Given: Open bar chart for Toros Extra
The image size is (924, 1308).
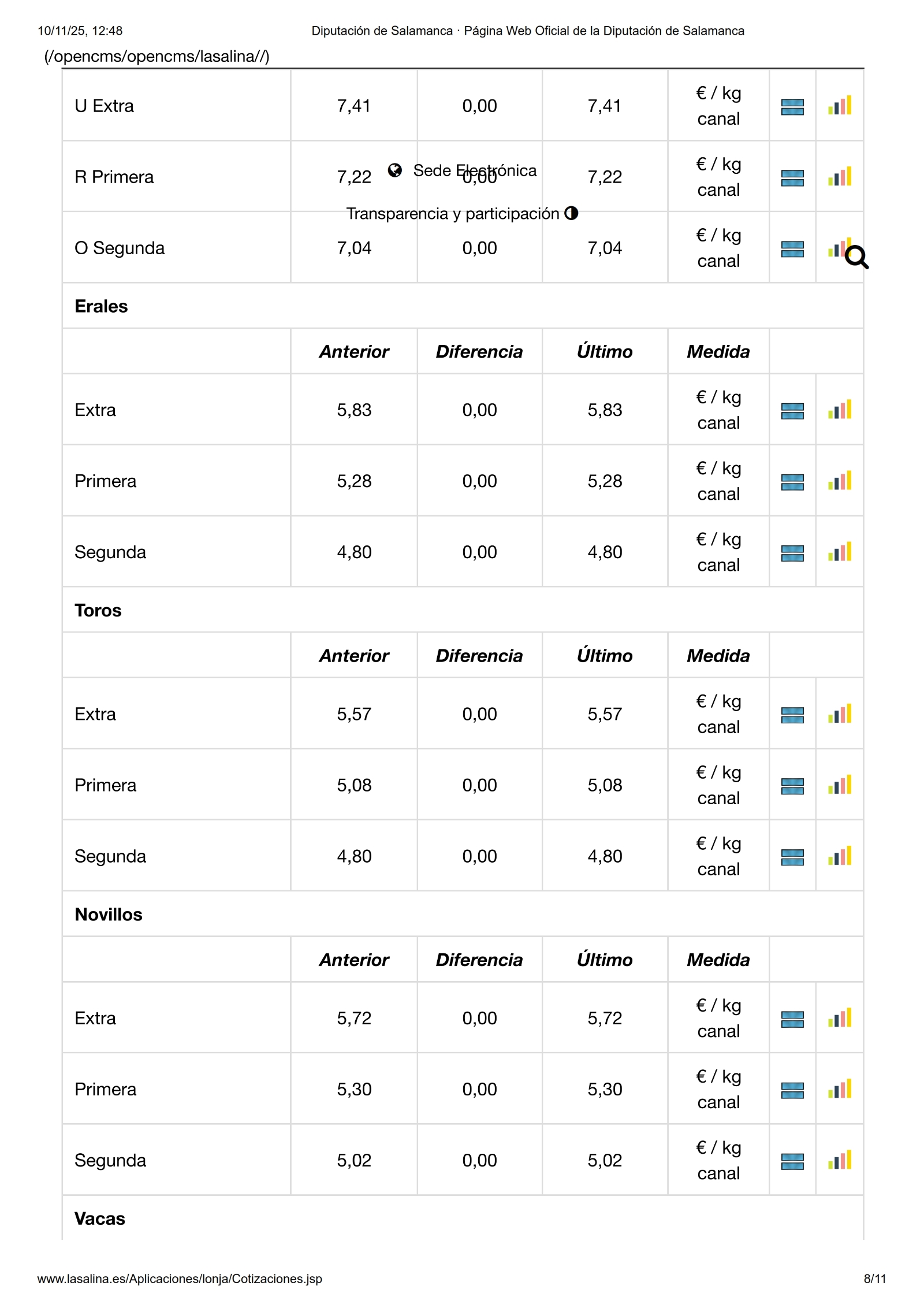Looking at the screenshot, I should click(839, 714).
